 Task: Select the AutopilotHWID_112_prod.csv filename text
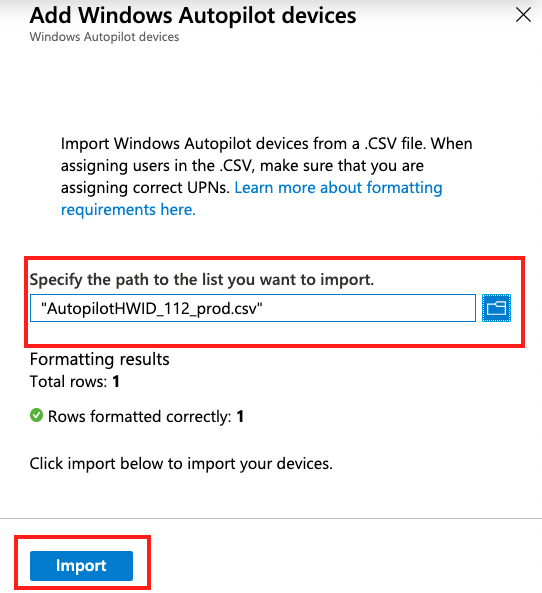(151, 309)
